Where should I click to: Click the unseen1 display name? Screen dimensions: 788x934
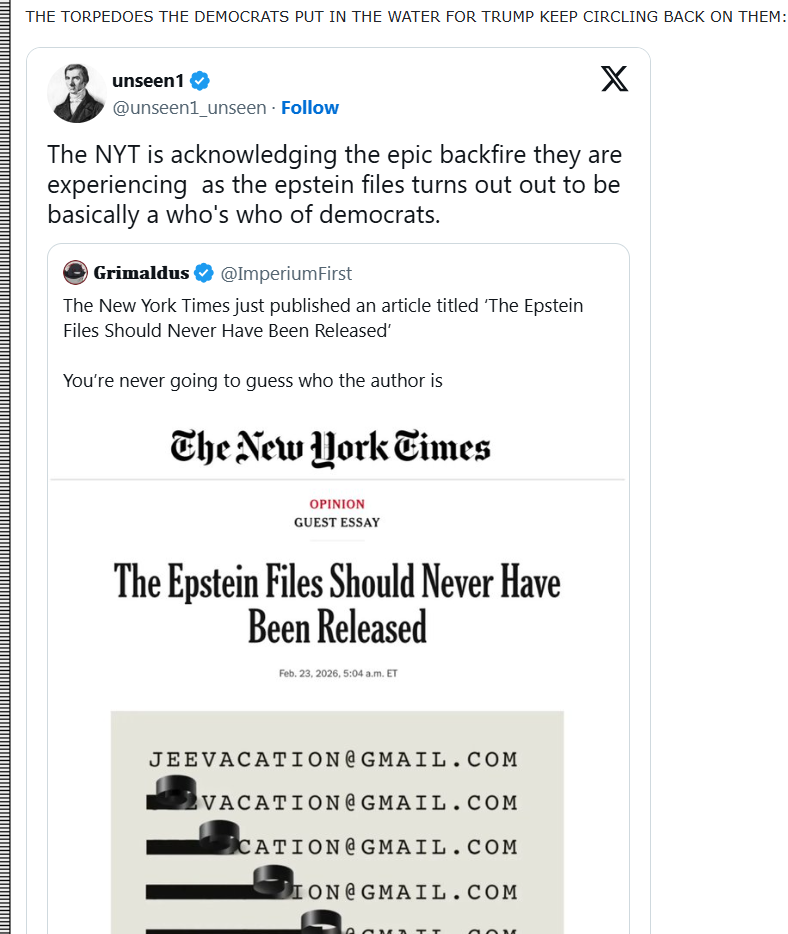[147, 81]
